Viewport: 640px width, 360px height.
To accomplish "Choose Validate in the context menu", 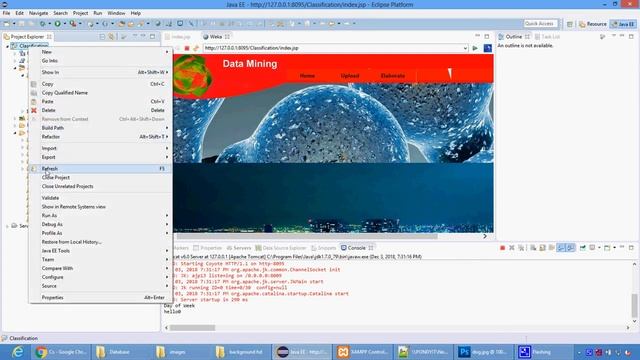I will coord(100,198).
